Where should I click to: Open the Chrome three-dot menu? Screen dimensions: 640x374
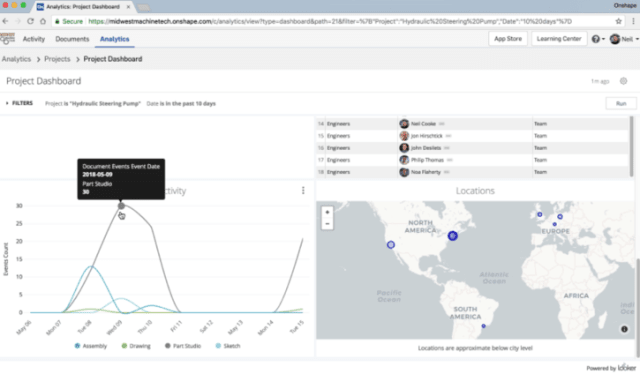click(x=633, y=21)
